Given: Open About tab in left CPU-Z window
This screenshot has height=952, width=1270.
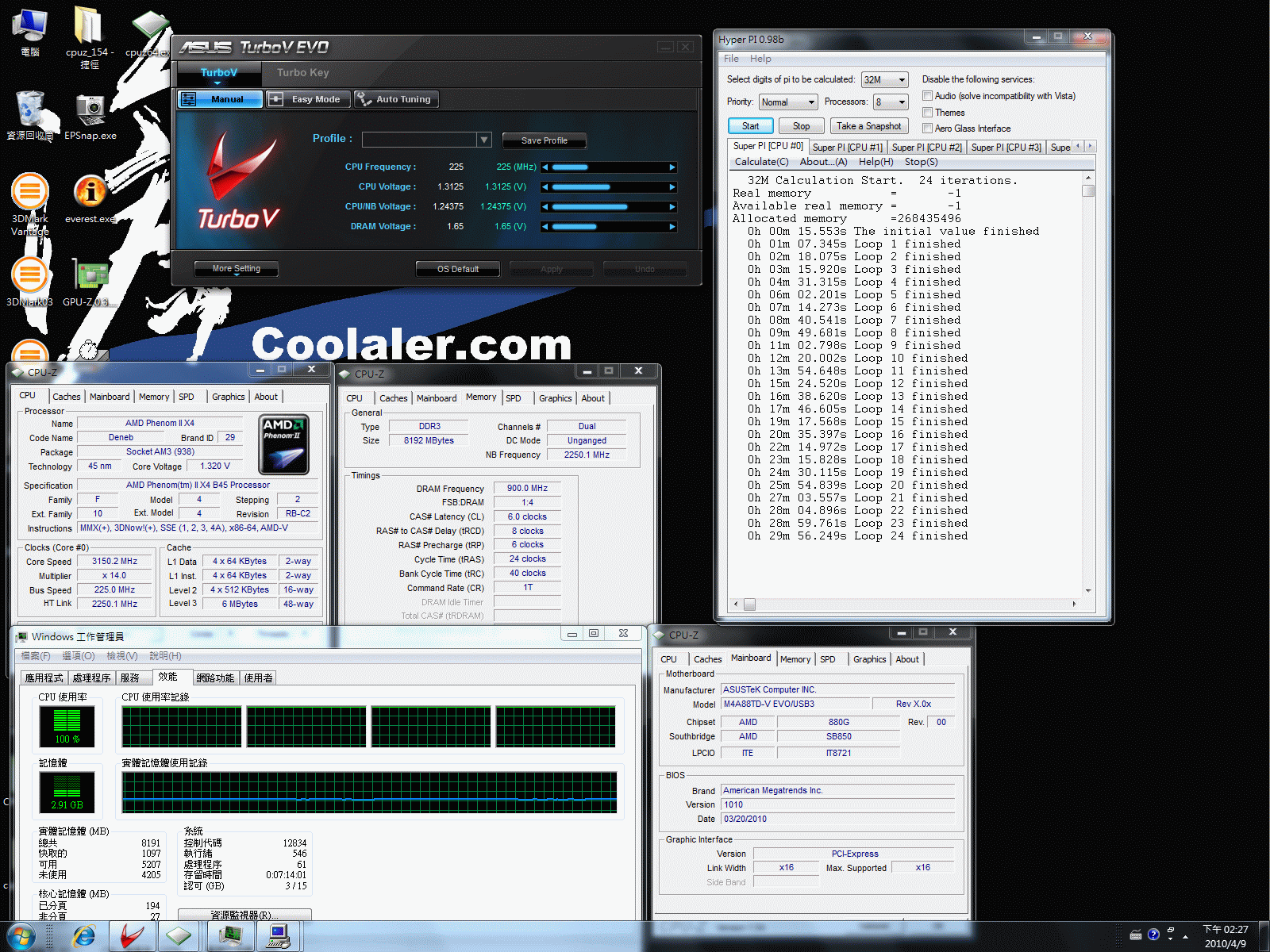Looking at the screenshot, I should 266,397.
